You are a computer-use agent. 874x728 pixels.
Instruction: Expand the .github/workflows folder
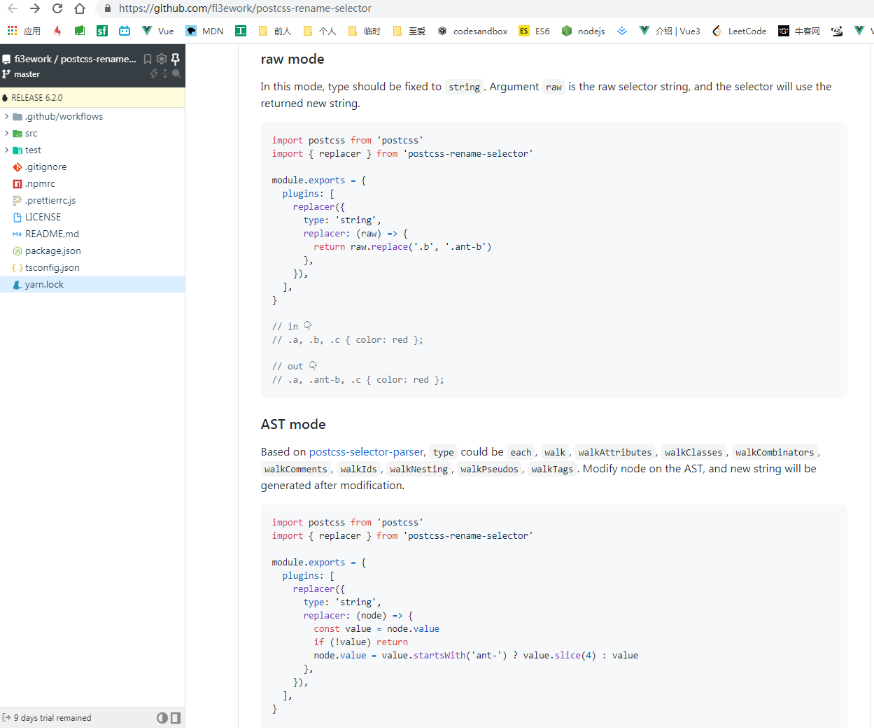pyautogui.click(x=93, y=117)
